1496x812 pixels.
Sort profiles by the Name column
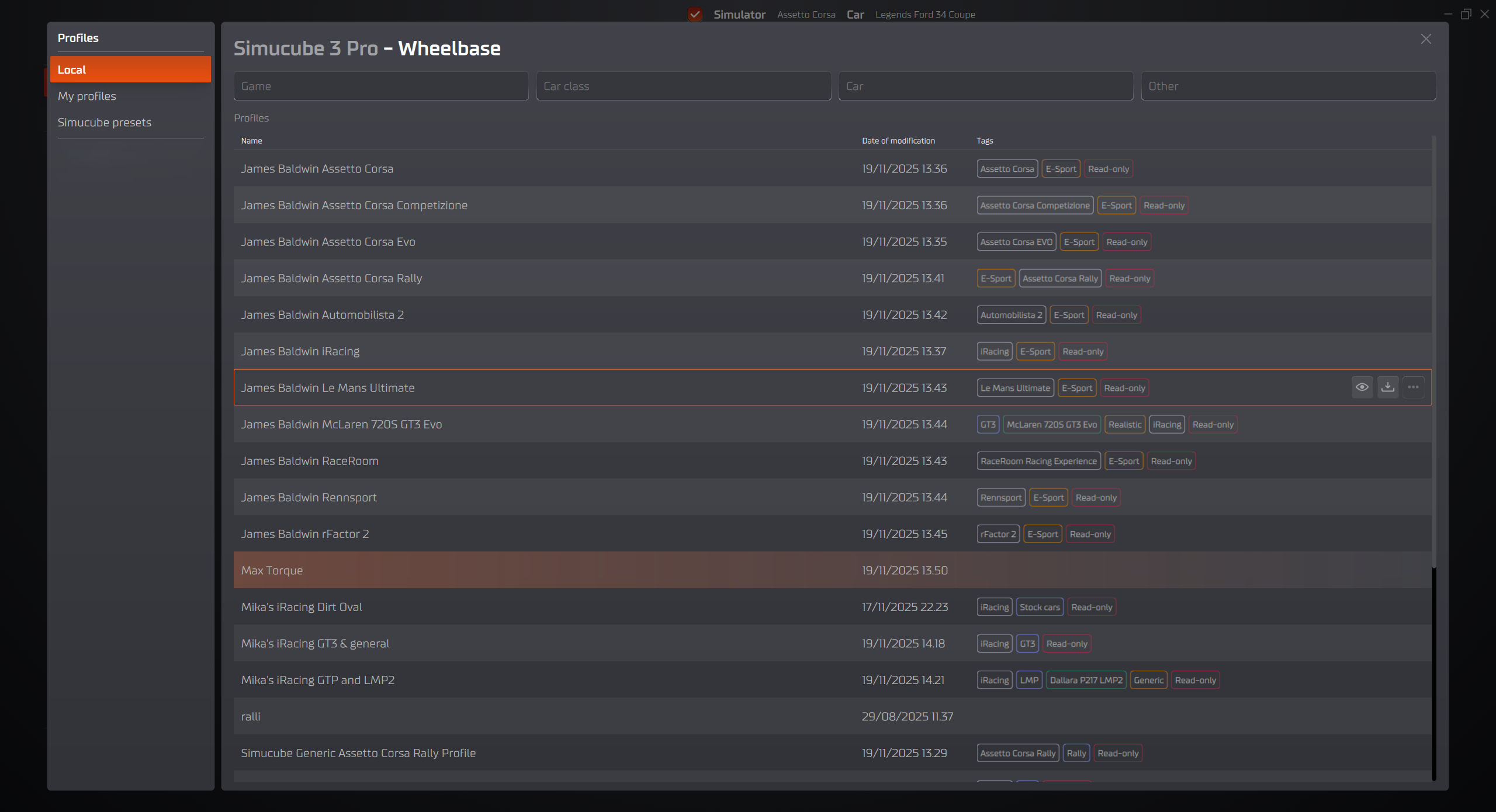pos(252,140)
